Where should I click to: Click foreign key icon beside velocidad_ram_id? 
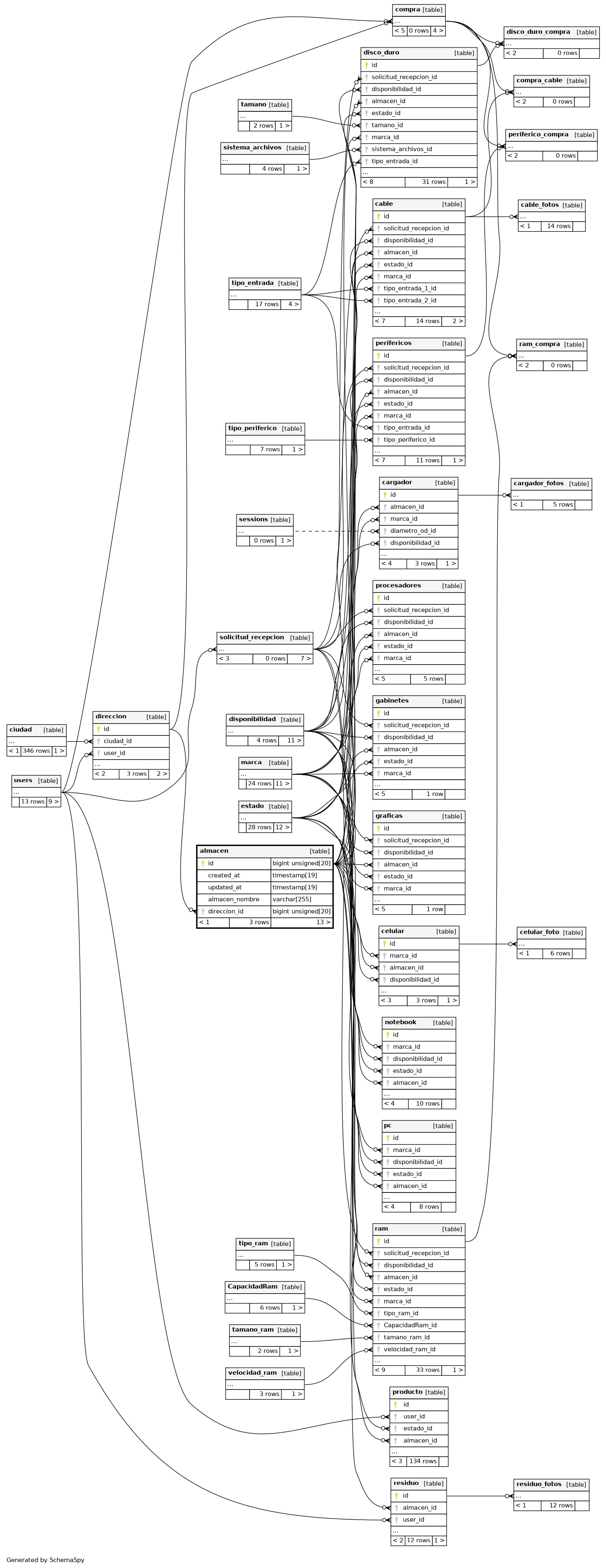click(378, 1349)
